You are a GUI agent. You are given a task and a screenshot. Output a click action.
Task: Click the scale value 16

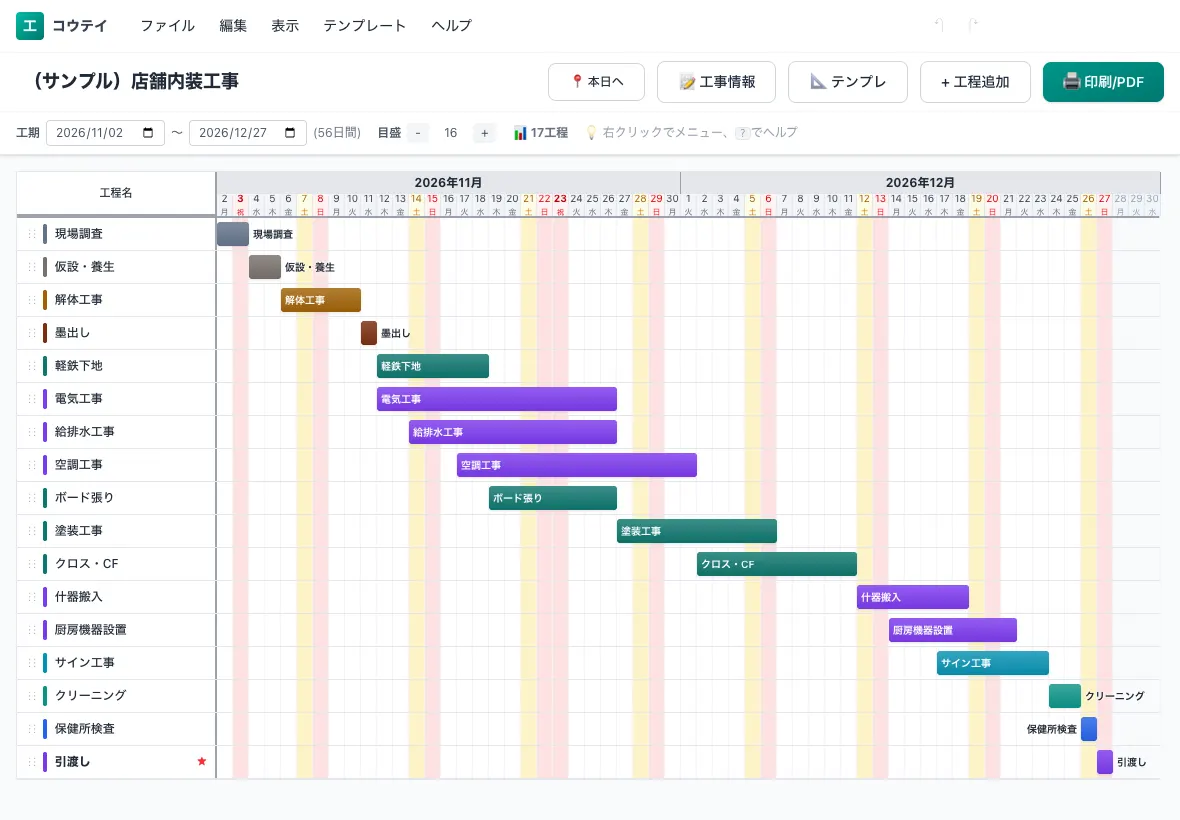click(451, 133)
